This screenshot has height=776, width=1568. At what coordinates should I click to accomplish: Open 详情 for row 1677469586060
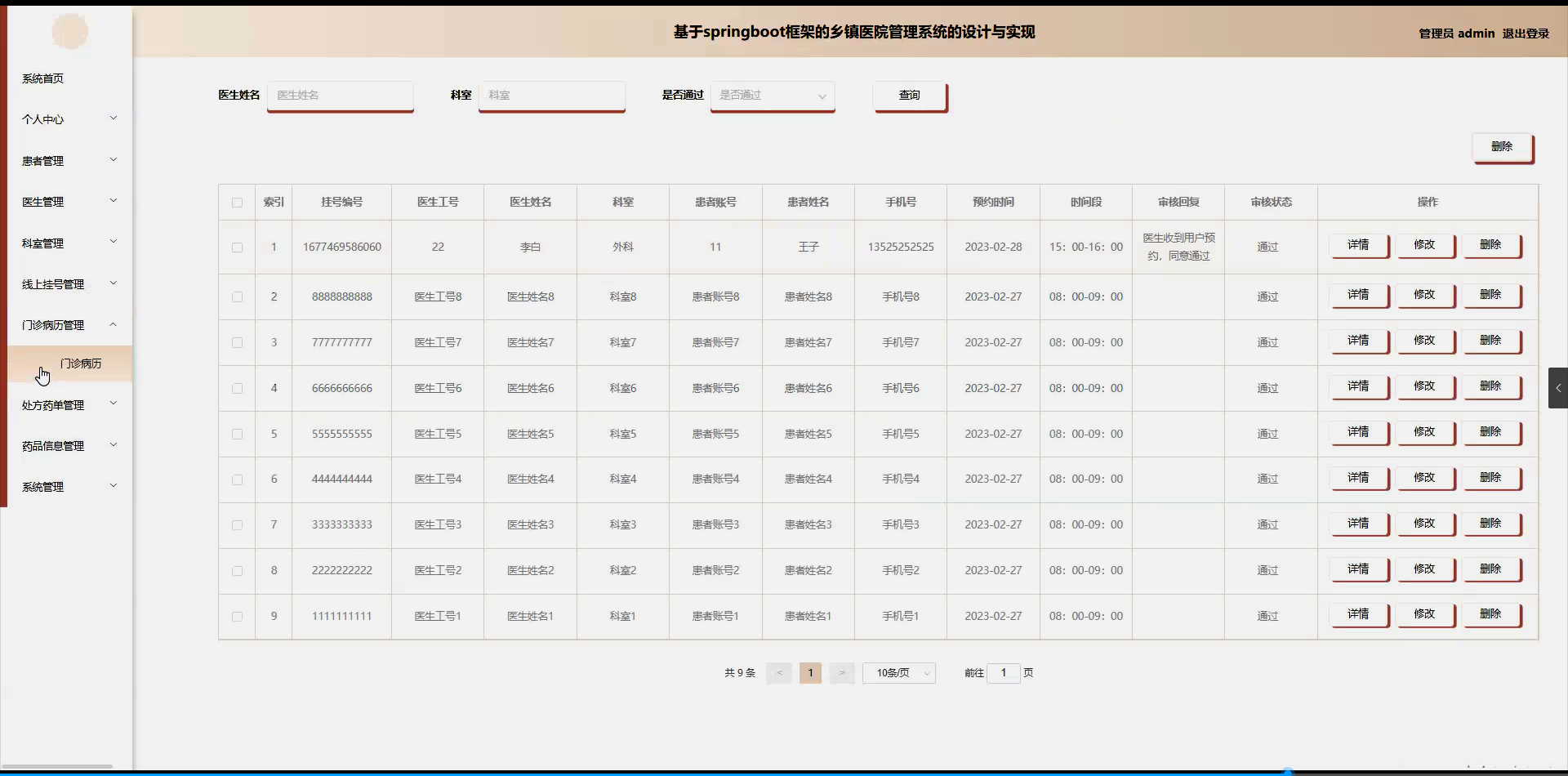[x=1359, y=245]
